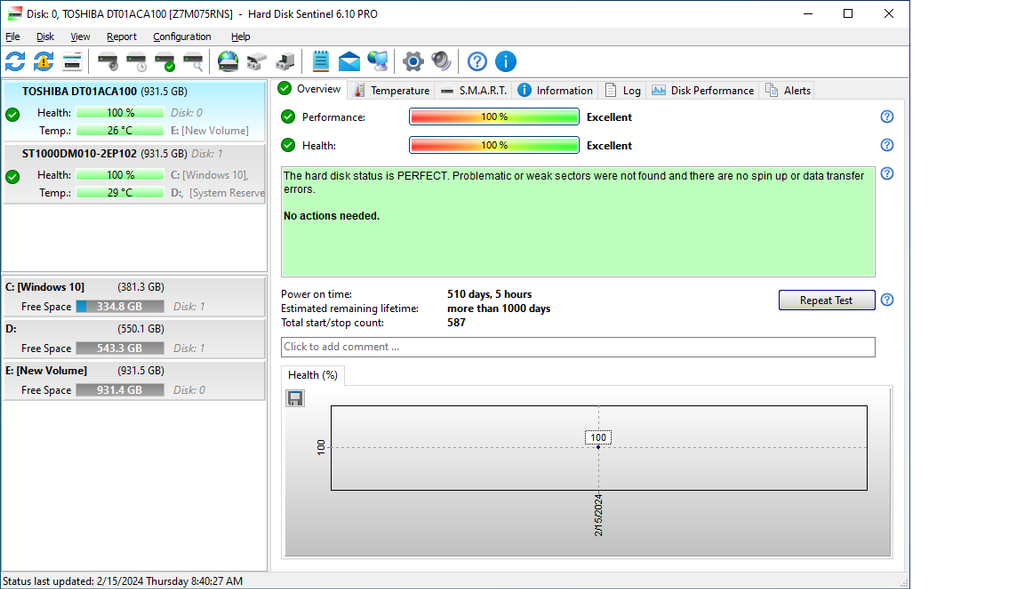Click green check icon of TOSHIBA disk

[x=12, y=115]
